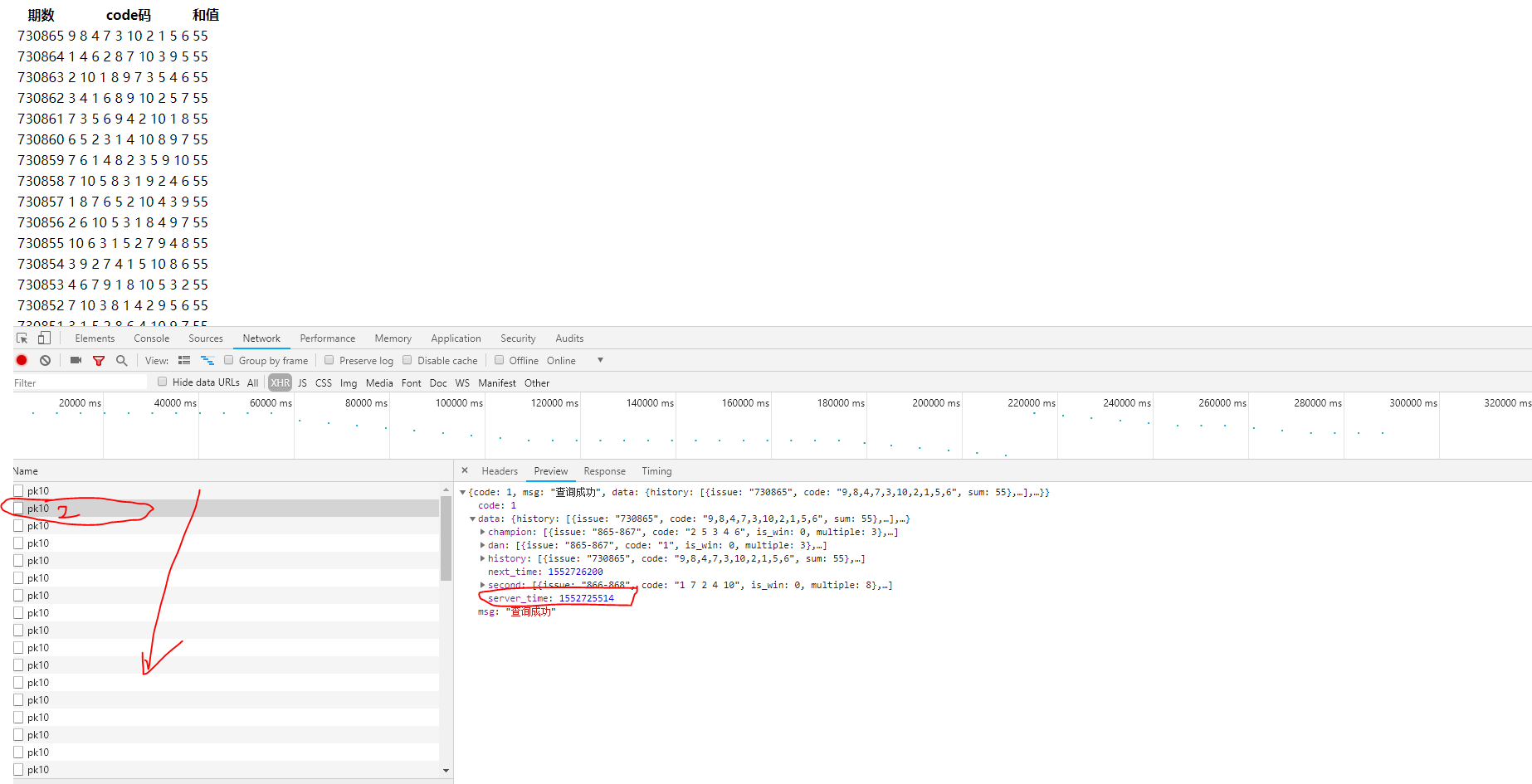Filter requests by CSS
Viewport: 1532px width, 784px height.
tap(324, 383)
